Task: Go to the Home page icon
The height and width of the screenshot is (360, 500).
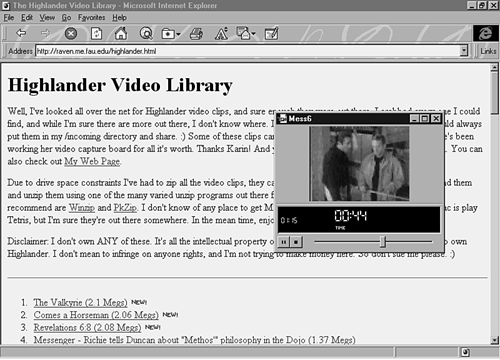Action: click(x=121, y=33)
